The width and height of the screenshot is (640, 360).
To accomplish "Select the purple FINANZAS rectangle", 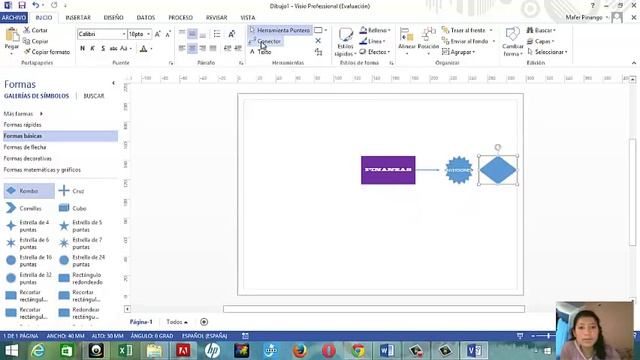I will [388, 170].
